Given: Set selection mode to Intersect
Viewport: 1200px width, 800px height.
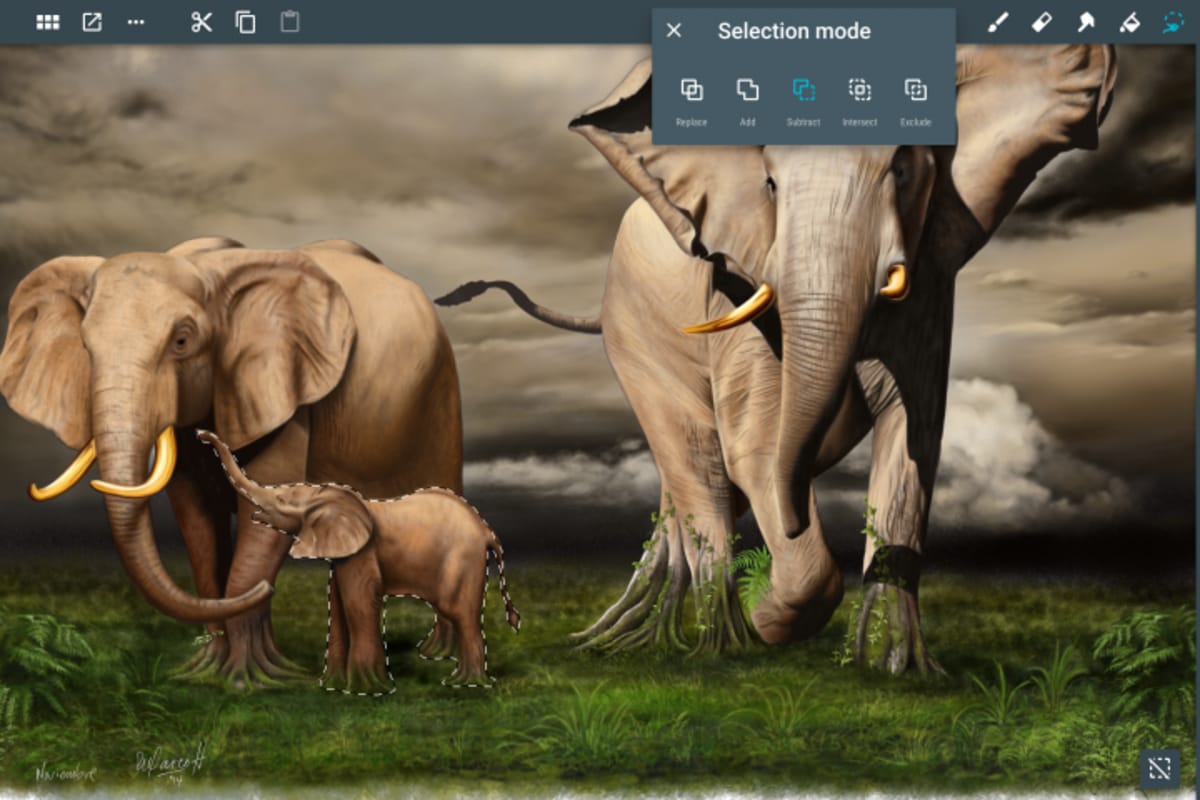Looking at the screenshot, I should tap(859, 100).
